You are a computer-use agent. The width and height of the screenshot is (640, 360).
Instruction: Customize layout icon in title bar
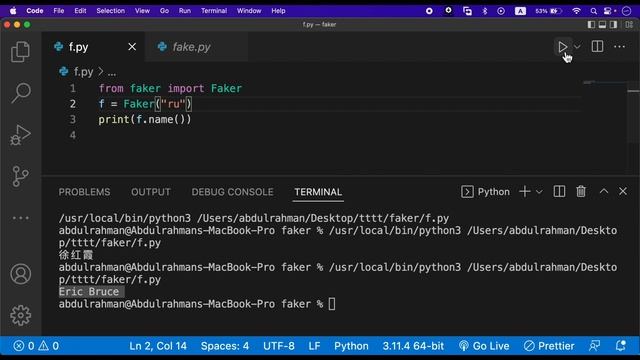click(629, 24)
